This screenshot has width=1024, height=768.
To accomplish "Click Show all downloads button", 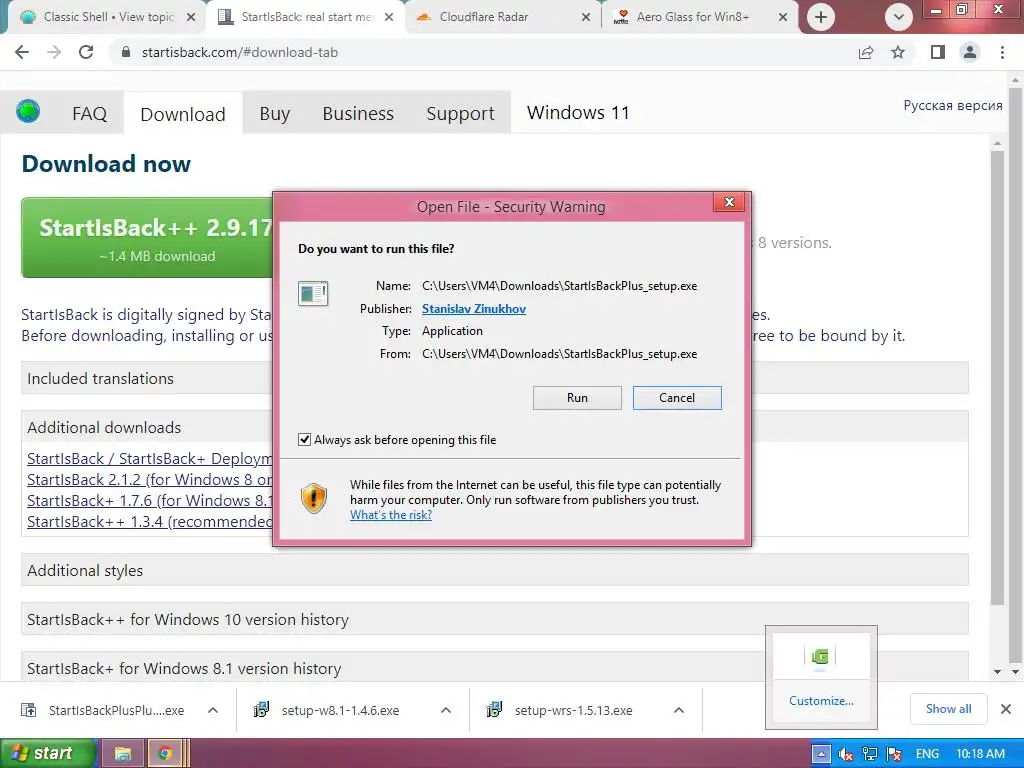I will pyautogui.click(x=948, y=709).
